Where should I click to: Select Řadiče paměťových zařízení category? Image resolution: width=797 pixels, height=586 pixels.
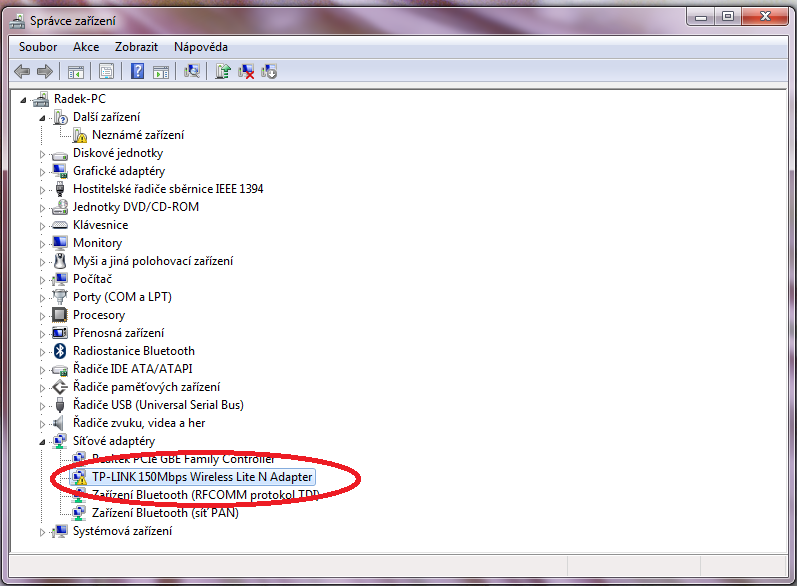tap(146, 387)
